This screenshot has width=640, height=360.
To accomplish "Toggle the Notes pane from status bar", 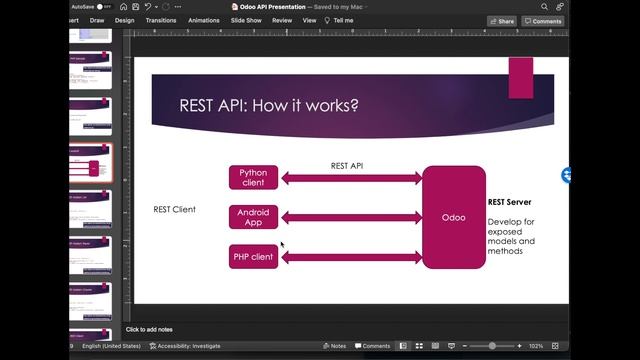I will coord(335,346).
